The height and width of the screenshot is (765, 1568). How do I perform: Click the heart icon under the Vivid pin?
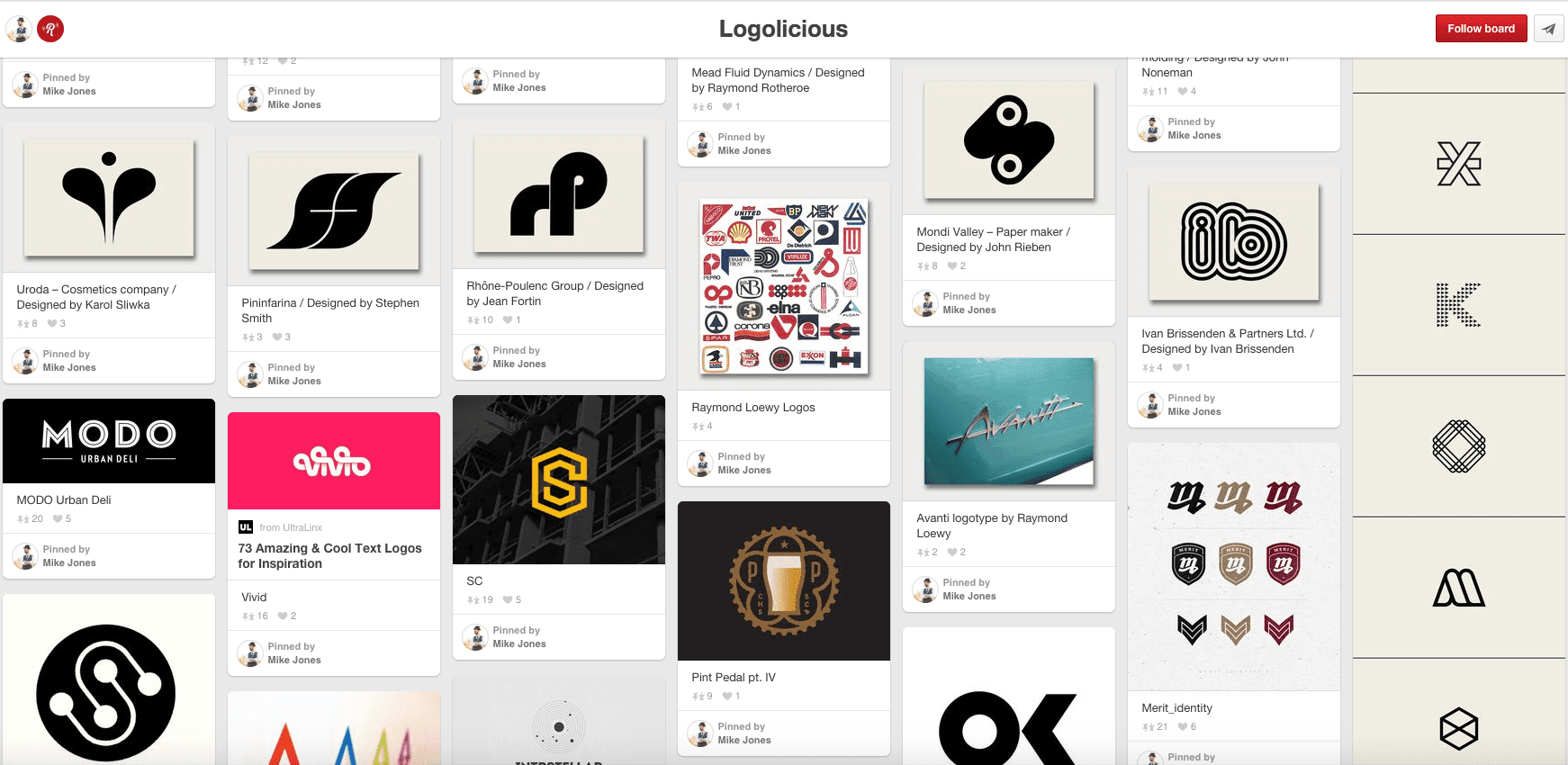282,616
